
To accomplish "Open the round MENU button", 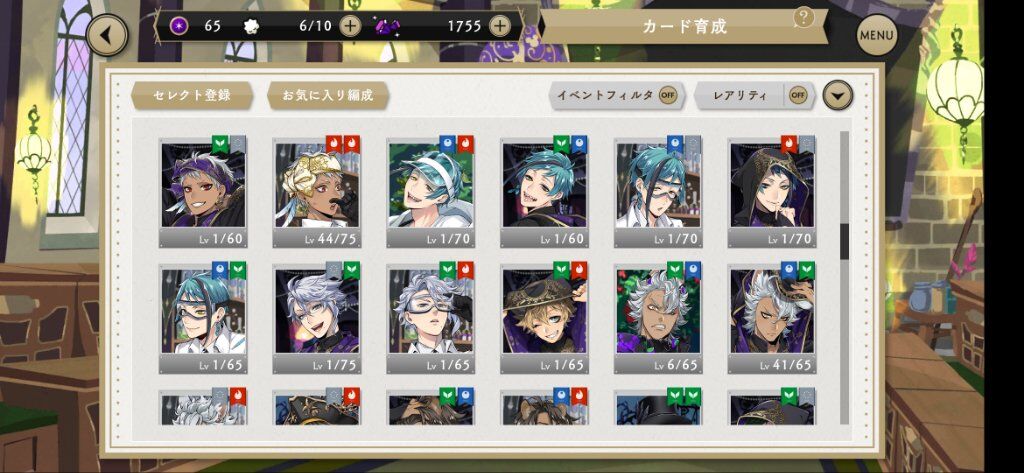I will coord(876,35).
